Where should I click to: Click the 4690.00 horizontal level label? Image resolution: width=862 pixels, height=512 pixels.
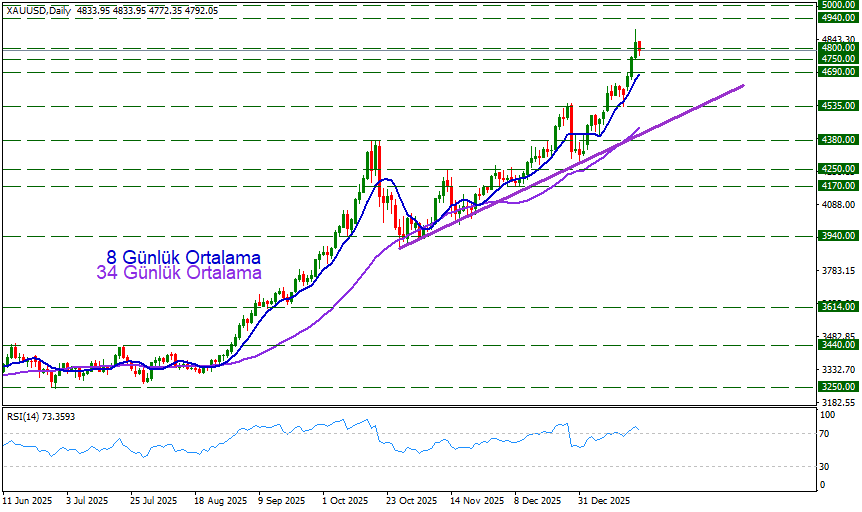pyautogui.click(x=836, y=72)
